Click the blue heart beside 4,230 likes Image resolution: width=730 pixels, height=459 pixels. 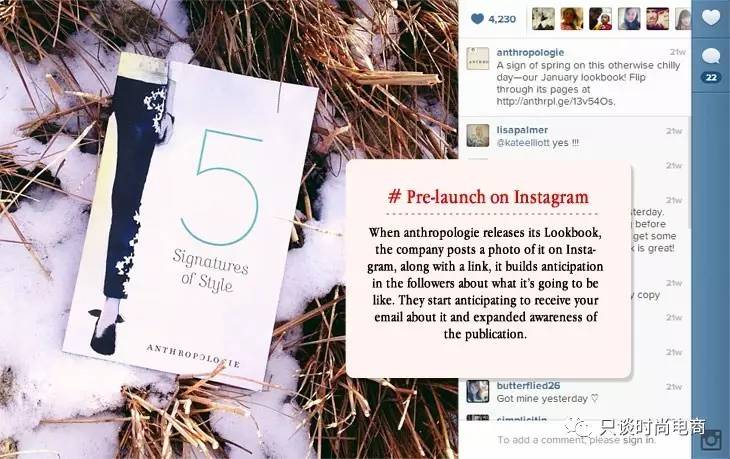(477, 19)
